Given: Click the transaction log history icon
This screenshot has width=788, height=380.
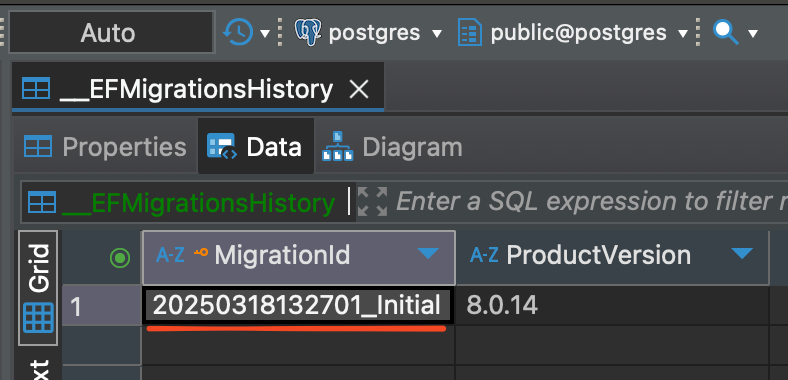Looking at the screenshot, I should click(238, 32).
